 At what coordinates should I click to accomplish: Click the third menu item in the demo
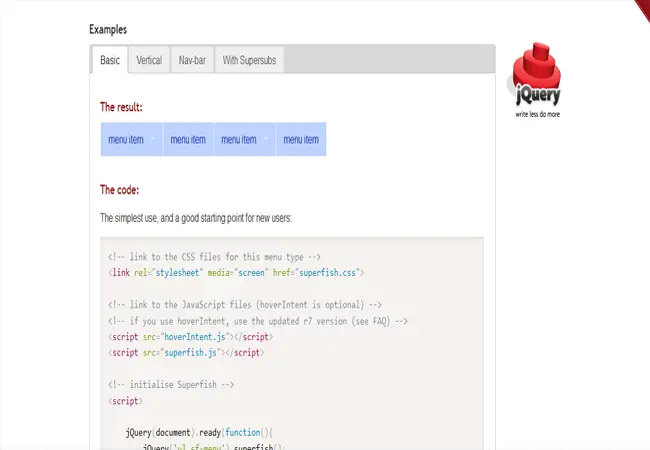[244, 139]
